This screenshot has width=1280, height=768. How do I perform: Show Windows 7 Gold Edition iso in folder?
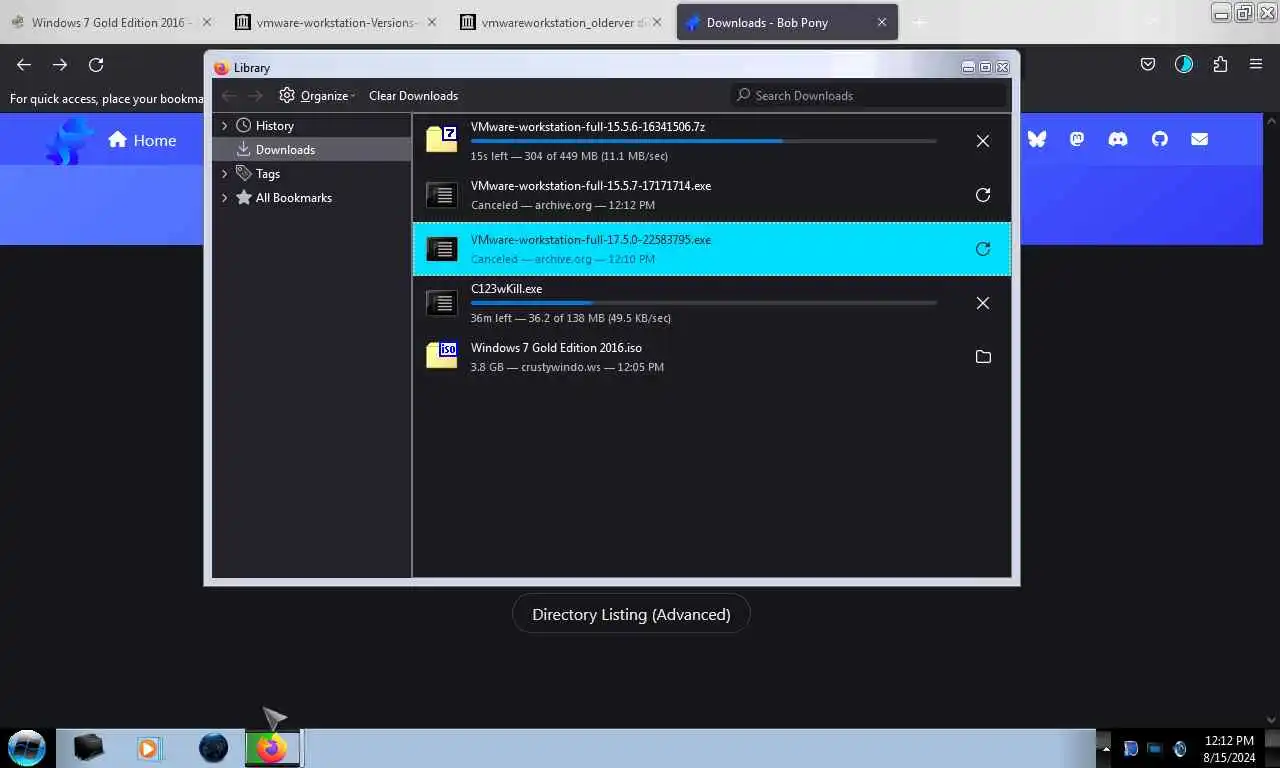tap(983, 357)
